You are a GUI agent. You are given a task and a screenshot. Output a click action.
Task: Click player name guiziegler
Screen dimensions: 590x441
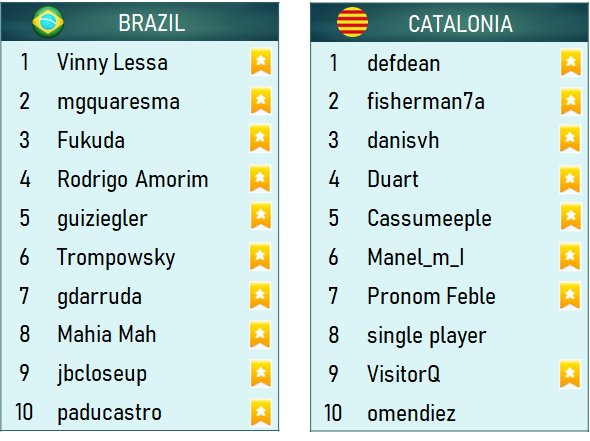(102, 218)
